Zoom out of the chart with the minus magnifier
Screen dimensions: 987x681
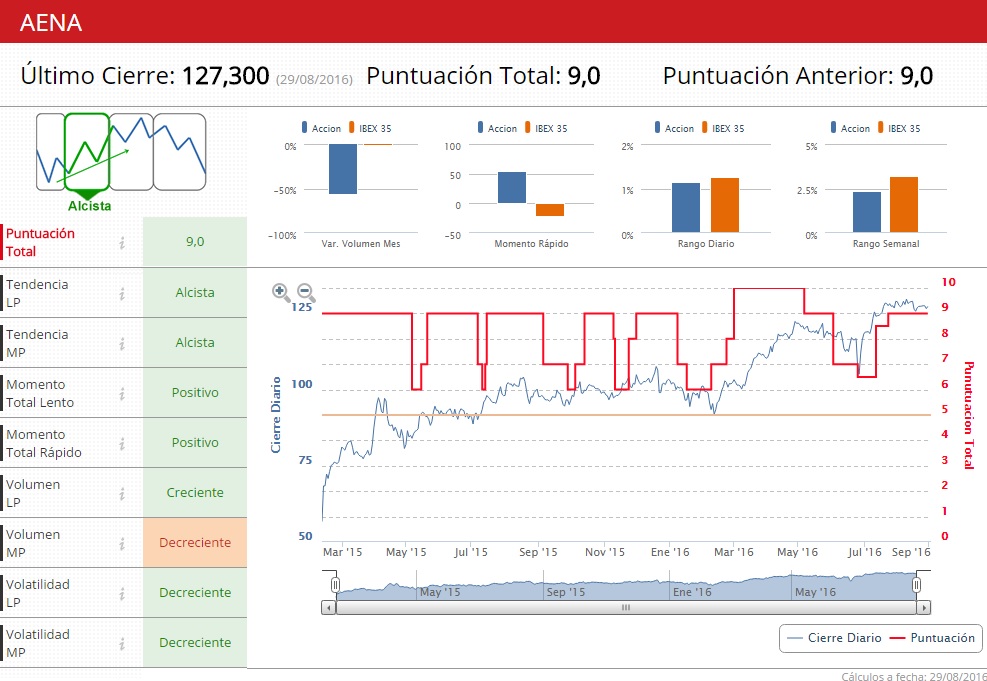(306, 293)
